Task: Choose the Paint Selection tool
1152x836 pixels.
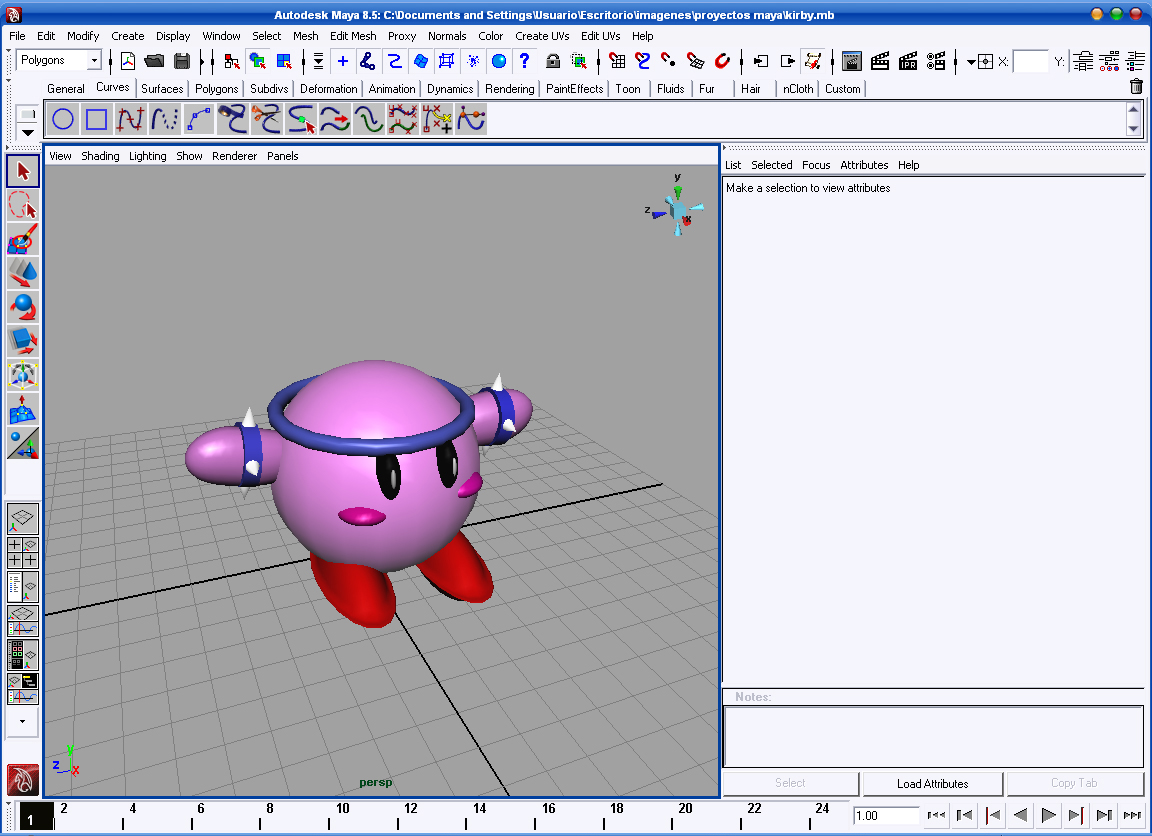Action: (x=23, y=239)
